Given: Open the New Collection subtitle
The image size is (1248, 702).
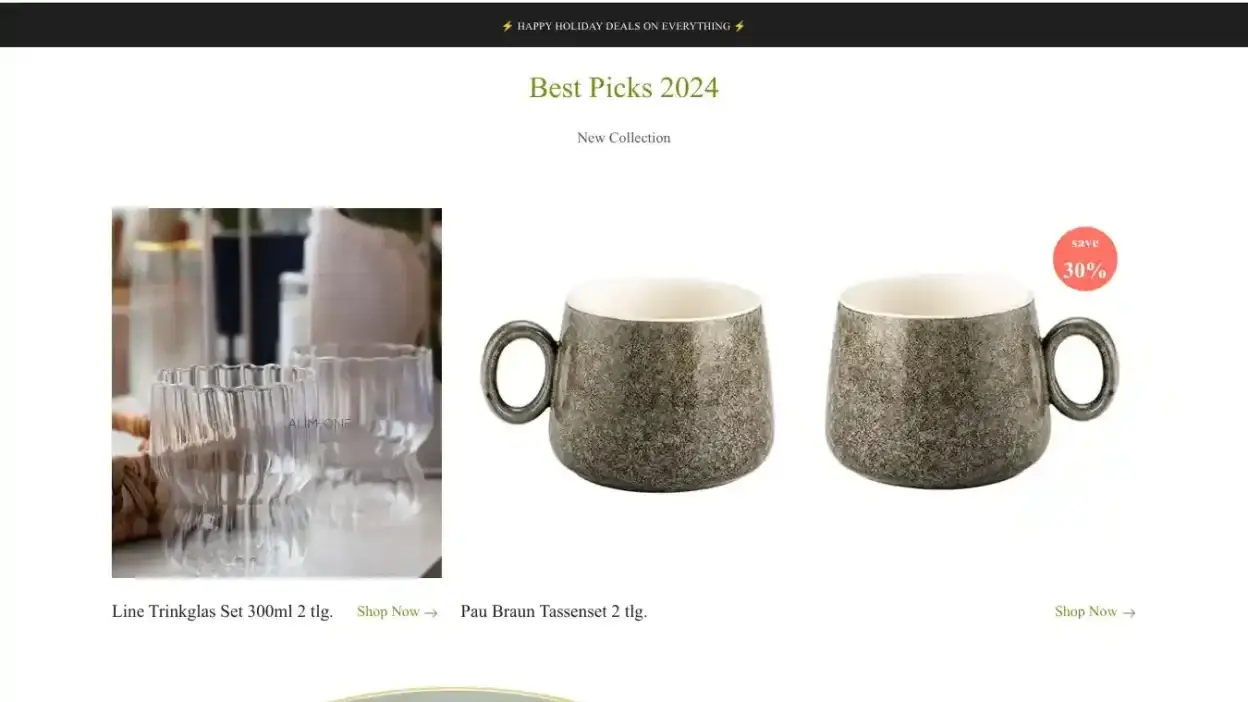Looking at the screenshot, I should pyautogui.click(x=624, y=138).
